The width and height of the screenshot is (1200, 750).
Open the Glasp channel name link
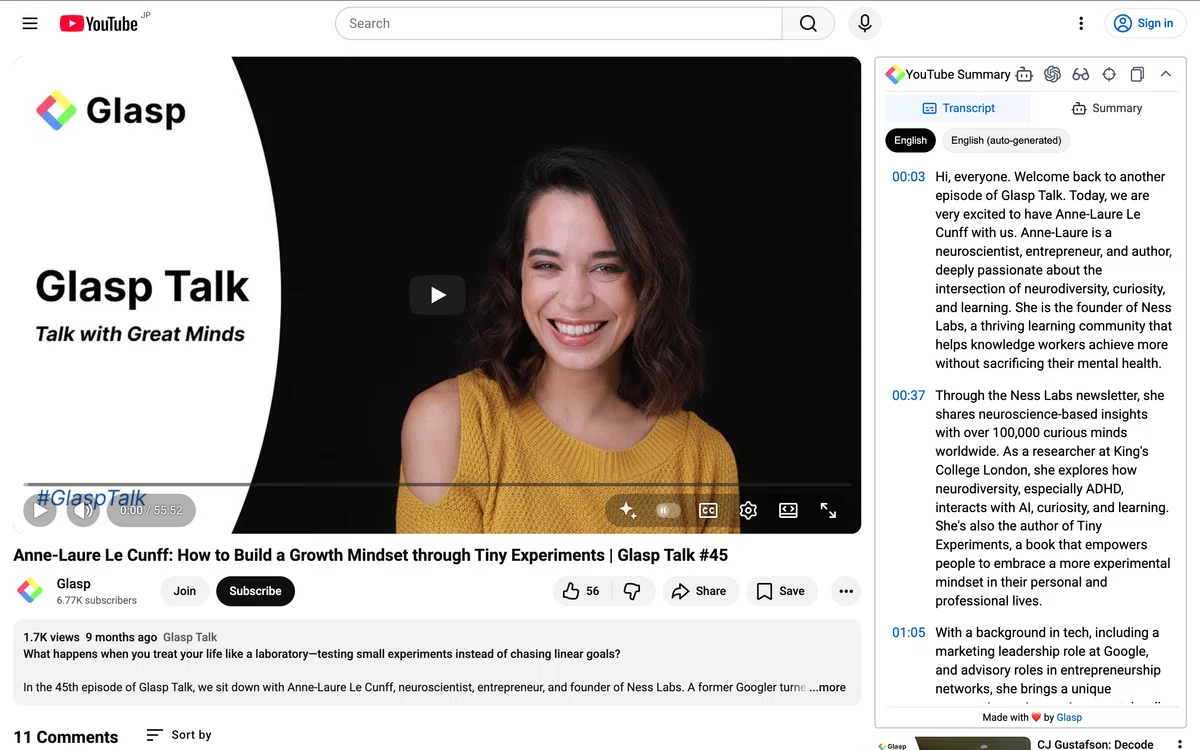coord(74,584)
